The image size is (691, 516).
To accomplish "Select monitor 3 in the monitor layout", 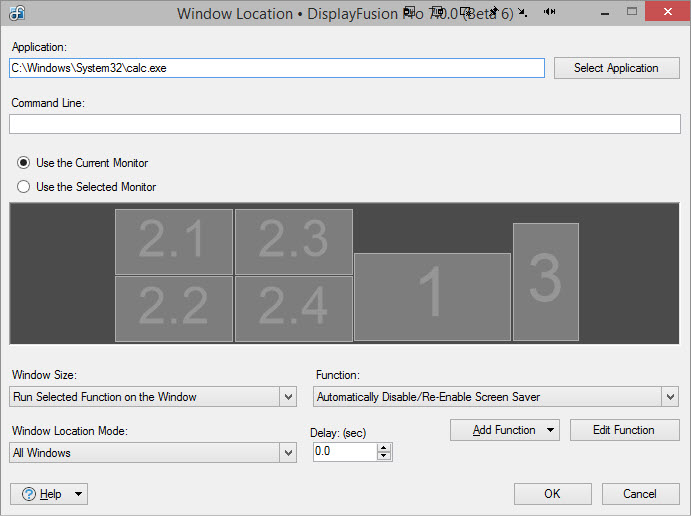I will [x=545, y=281].
